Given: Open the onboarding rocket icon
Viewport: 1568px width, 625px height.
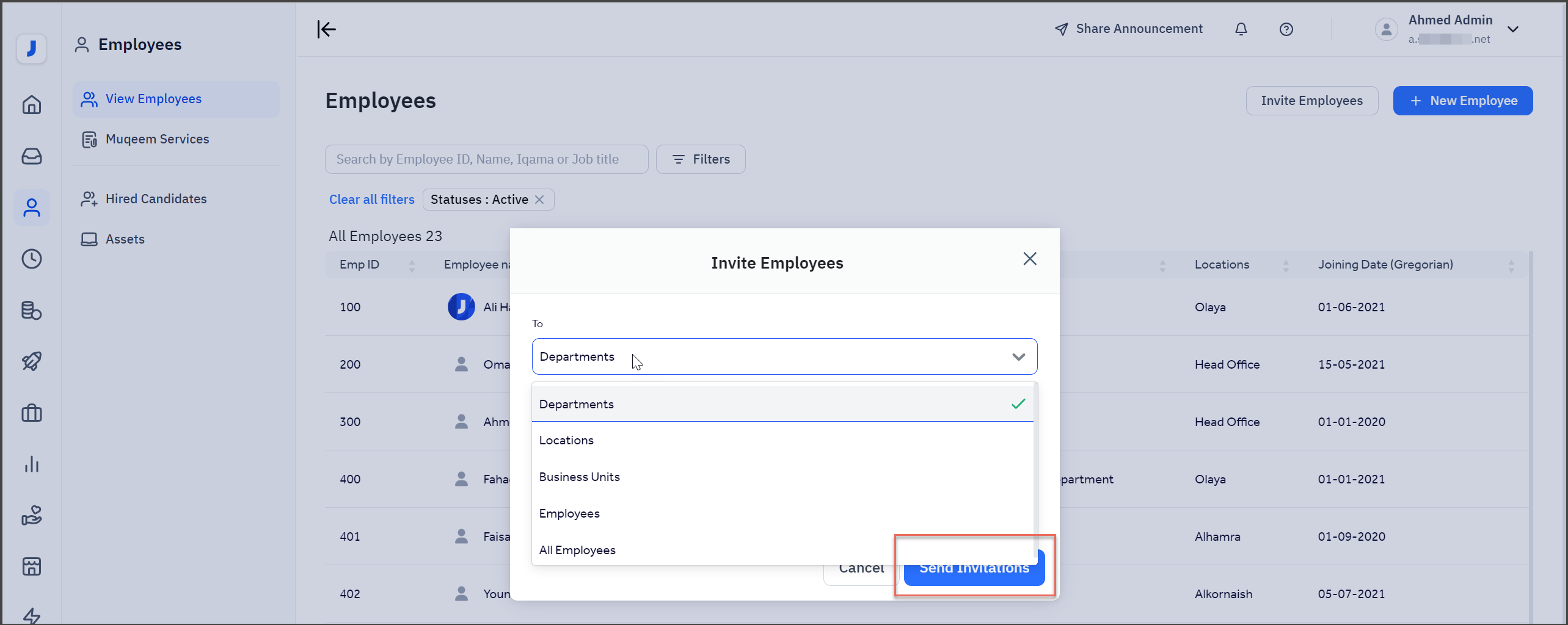Looking at the screenshot, I should [32, 361].
